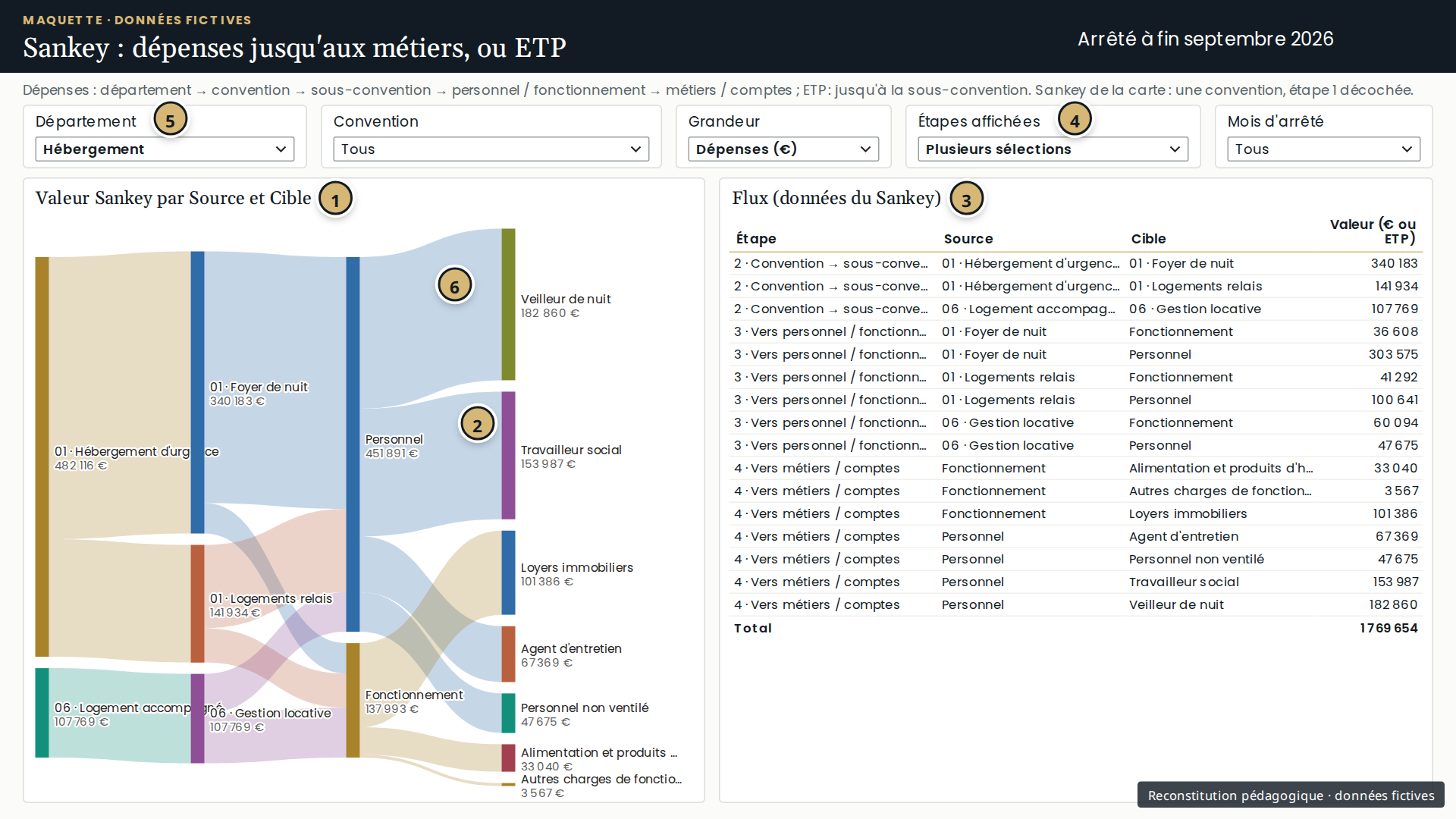Screen dimensions: 1456x819
Task: Click the Total value 1 769 654
Action: tap(1389, 628)
